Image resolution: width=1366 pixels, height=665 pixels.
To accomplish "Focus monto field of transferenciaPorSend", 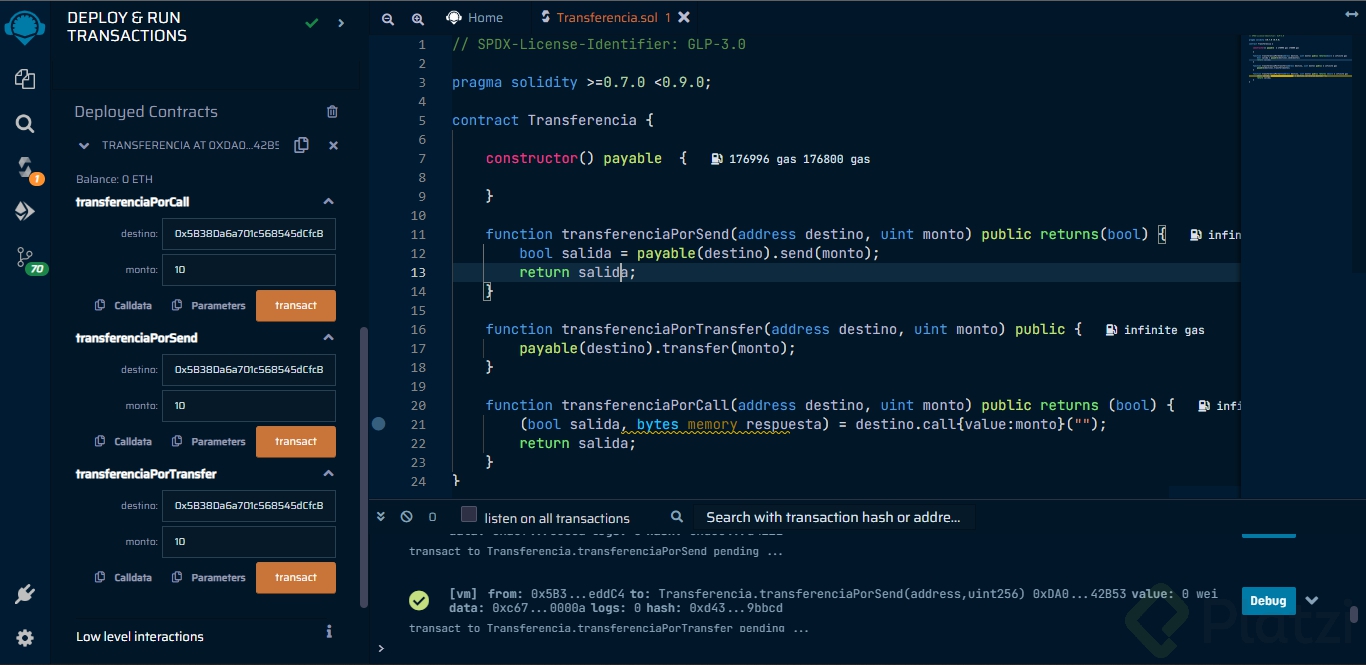I will click(249, 405).
